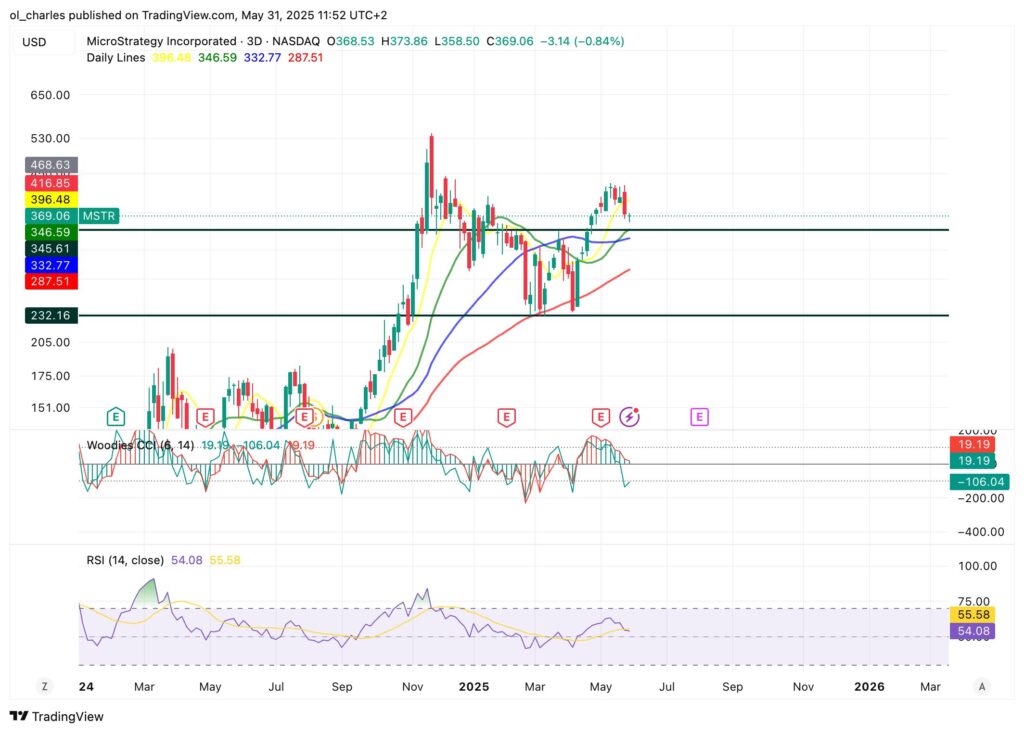The image size is (1024, 733).
Task: Click the blue 332.77 price axis label
Action: (52, 265)
